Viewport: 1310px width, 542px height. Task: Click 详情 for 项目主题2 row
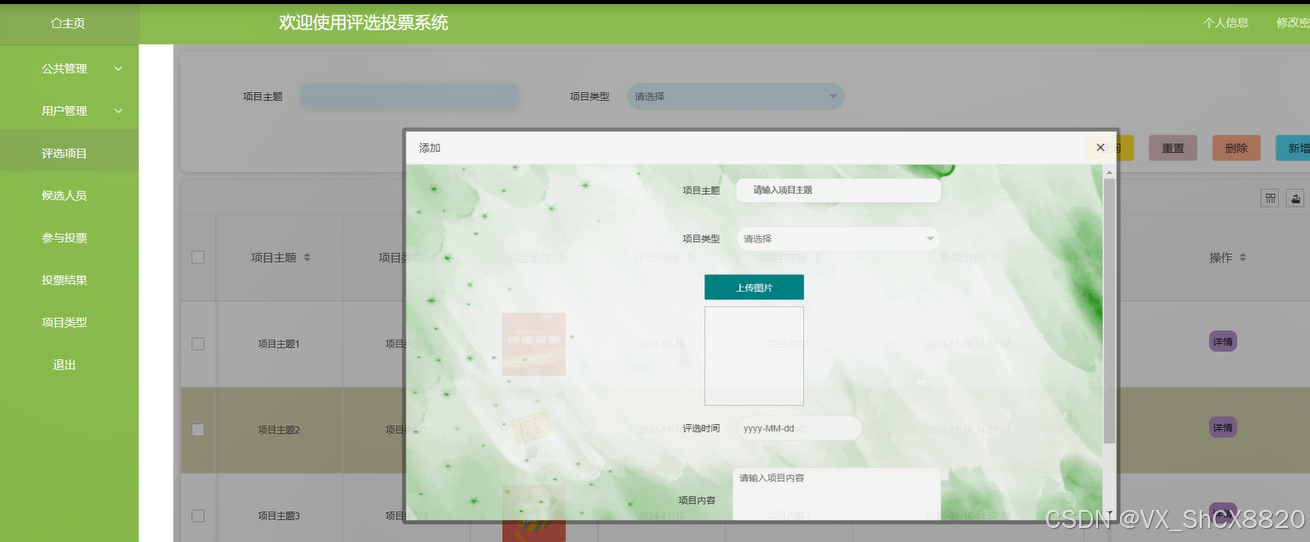click(1223, 428)
